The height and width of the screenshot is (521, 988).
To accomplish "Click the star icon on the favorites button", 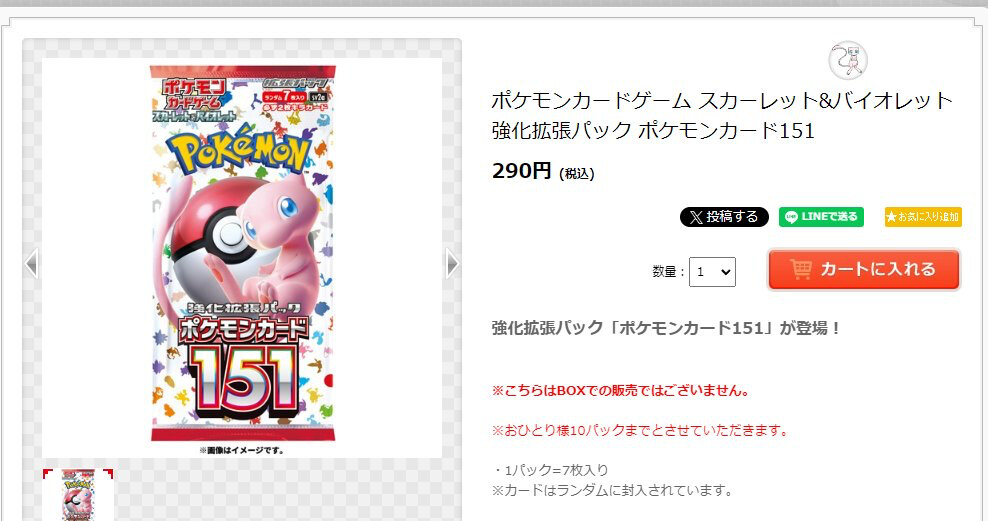I will click(x=891, y=217).
